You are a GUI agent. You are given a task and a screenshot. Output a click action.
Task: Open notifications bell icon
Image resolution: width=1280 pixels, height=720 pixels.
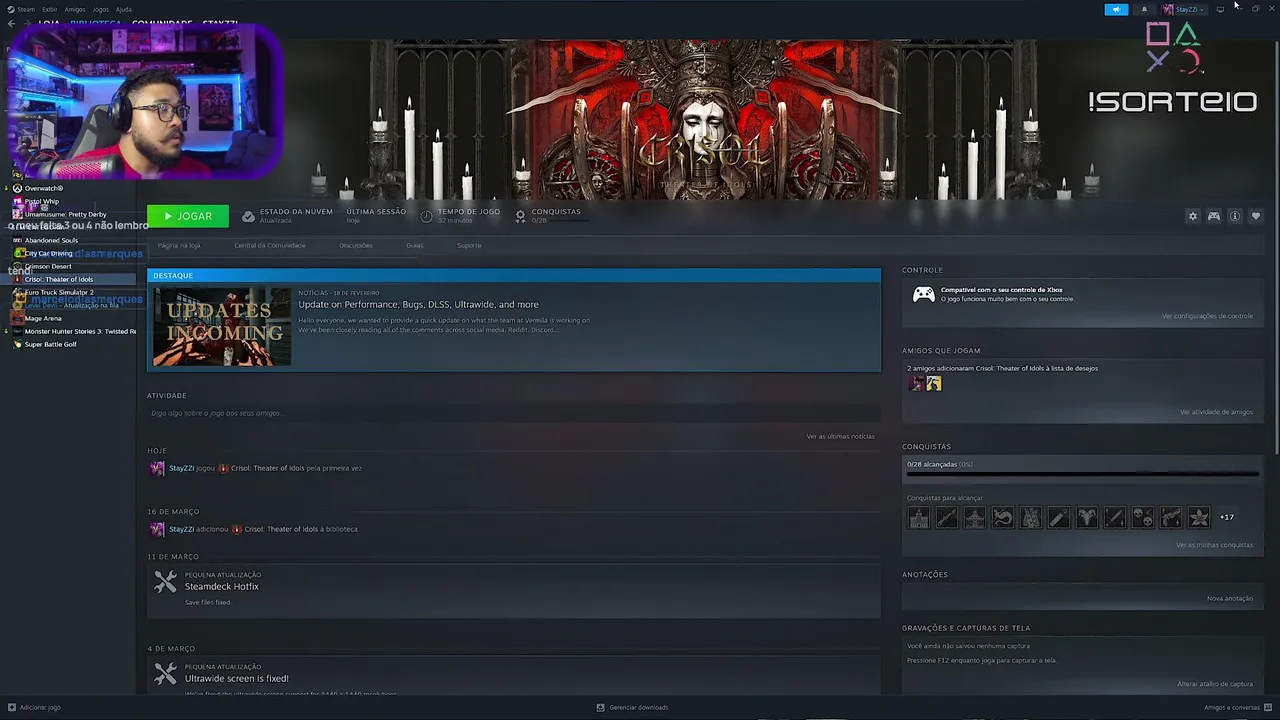click(x=1144, y=9)
